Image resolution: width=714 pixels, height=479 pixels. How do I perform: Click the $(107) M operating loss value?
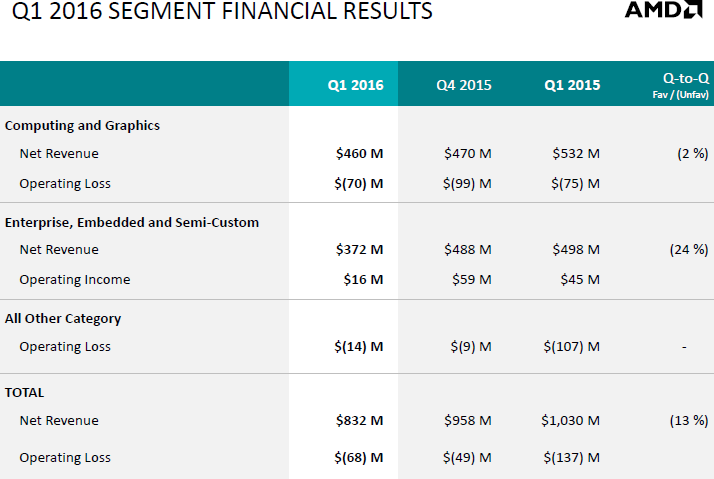(572, 347)
